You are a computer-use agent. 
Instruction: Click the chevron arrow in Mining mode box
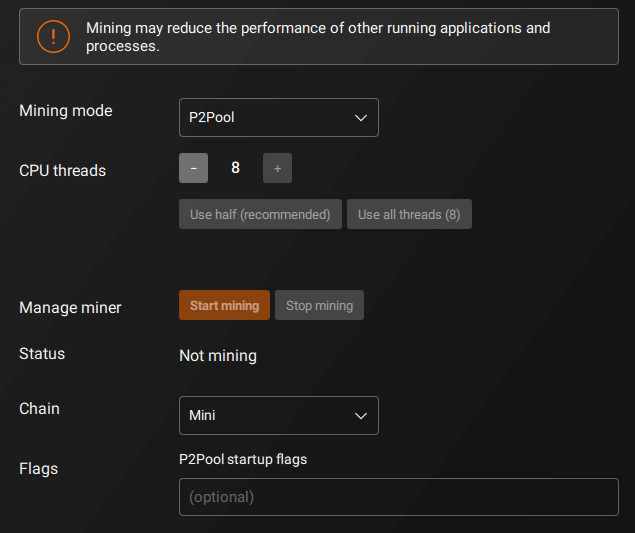361,118
